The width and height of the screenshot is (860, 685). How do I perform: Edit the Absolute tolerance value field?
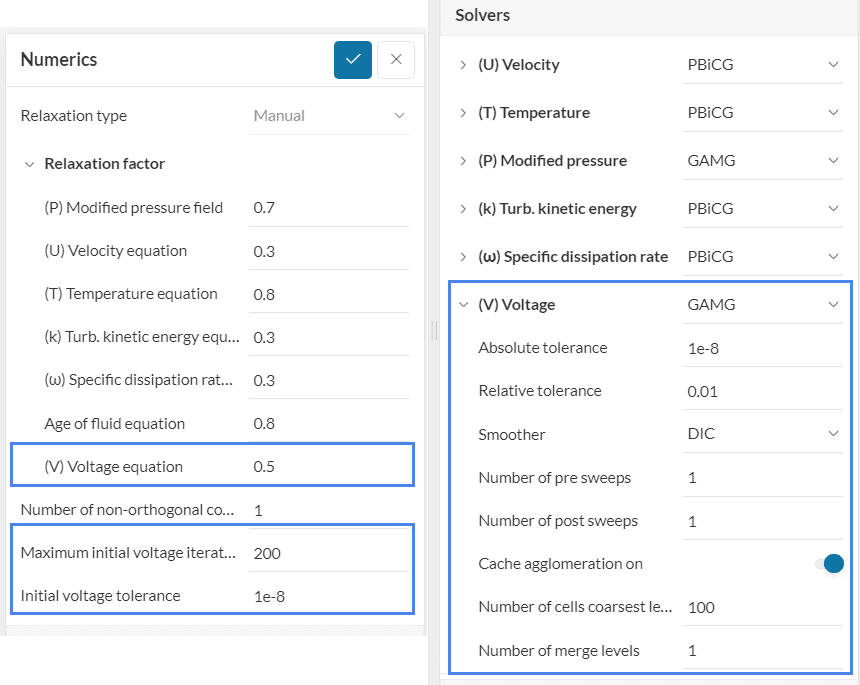point(763,348)
